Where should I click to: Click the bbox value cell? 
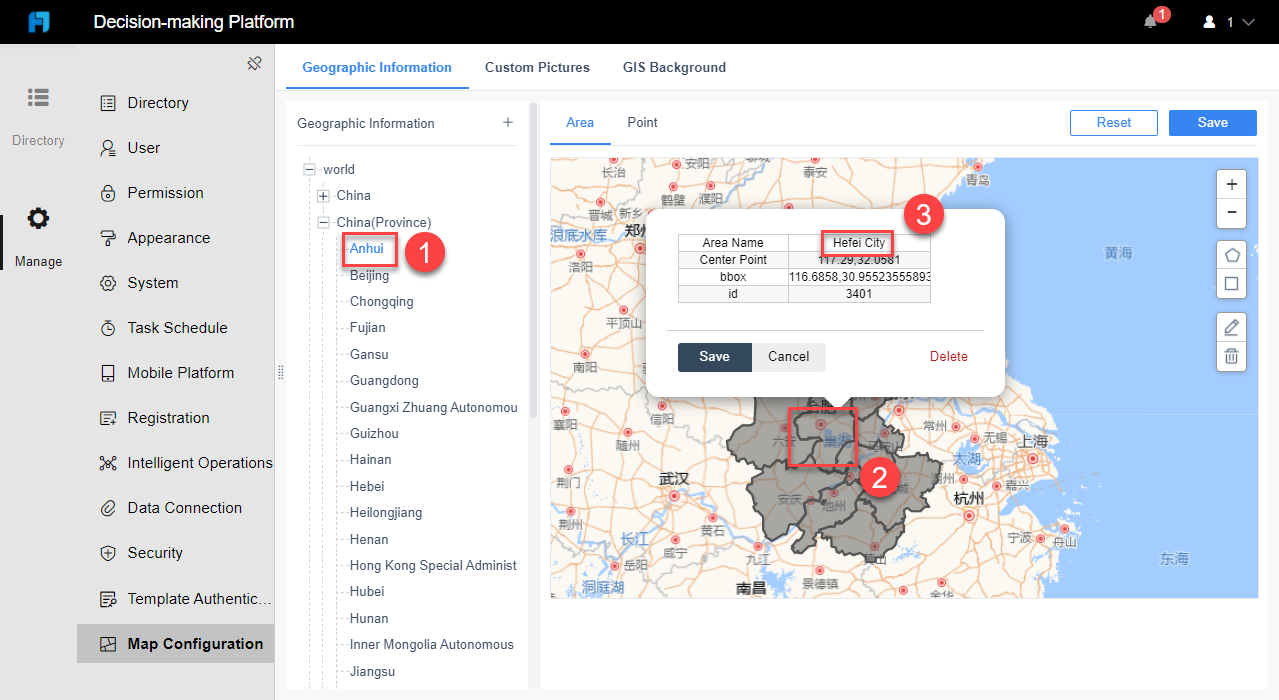tap(859, 277)
